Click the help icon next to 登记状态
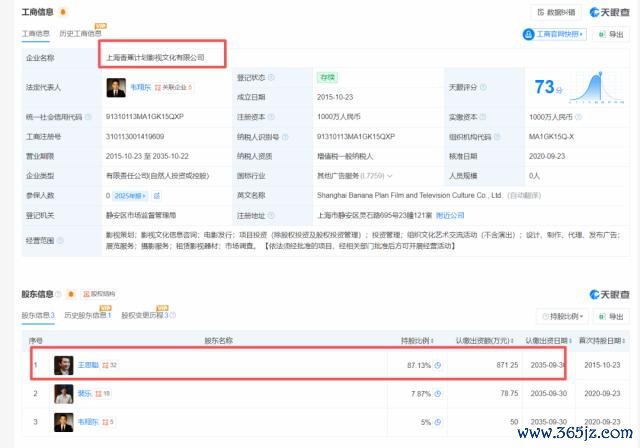The width and height of the screenshot is (640, 448). pos(271,78)
